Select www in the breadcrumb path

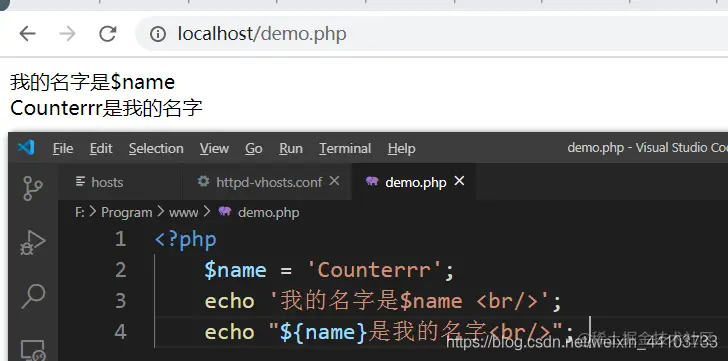click(x=183, y=213)
